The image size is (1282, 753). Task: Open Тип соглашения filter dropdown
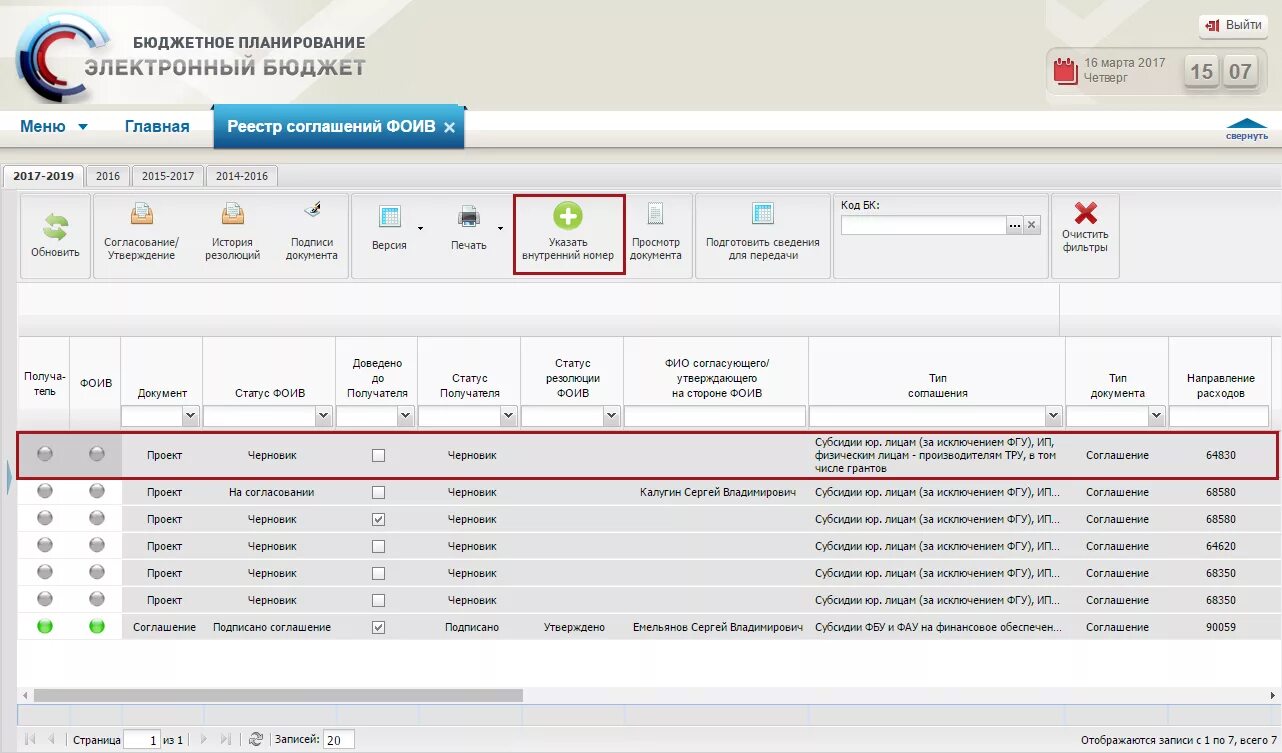tap(1053, 416)
